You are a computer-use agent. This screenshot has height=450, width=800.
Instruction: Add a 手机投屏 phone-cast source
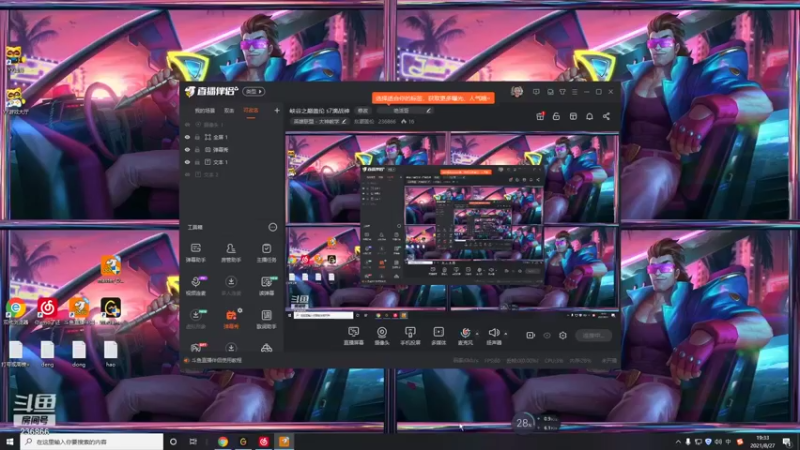point(410,336)
